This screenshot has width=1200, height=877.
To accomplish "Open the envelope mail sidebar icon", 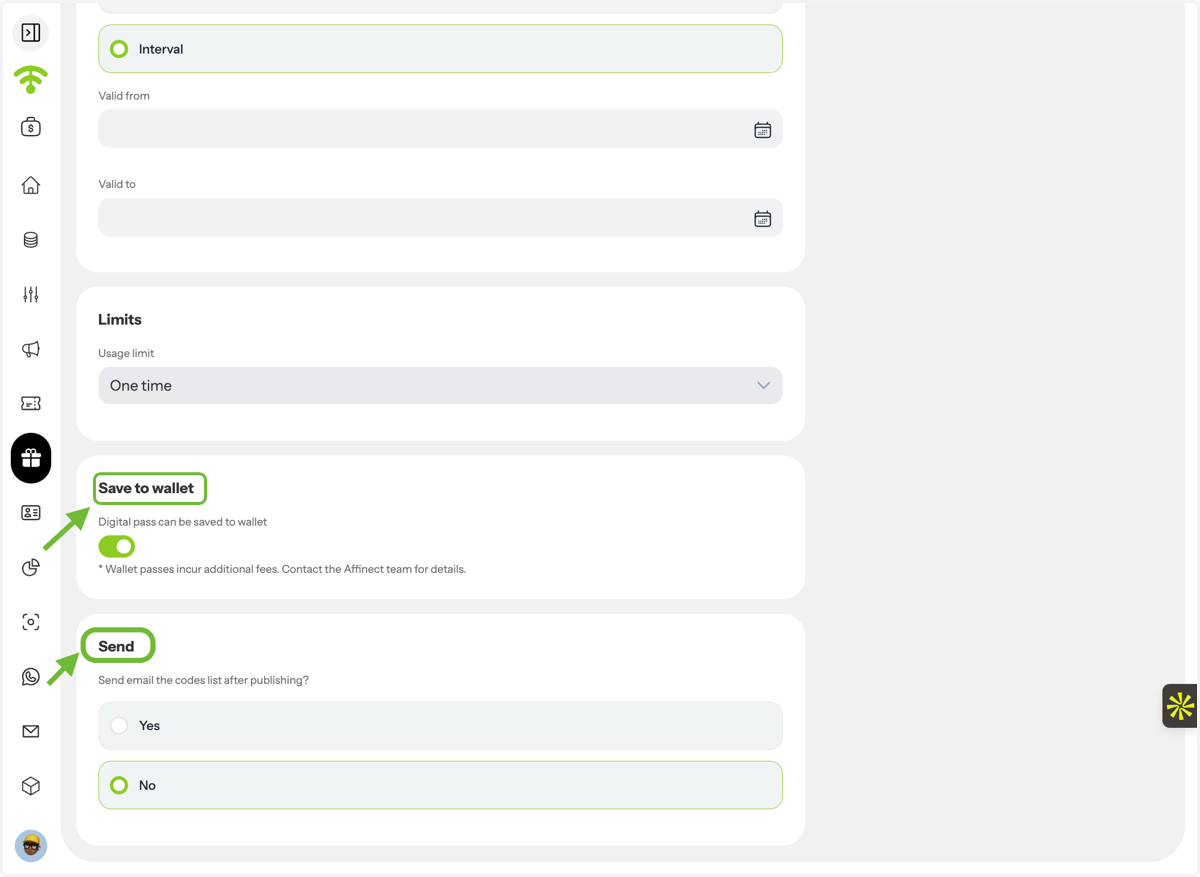I will 31,731.
